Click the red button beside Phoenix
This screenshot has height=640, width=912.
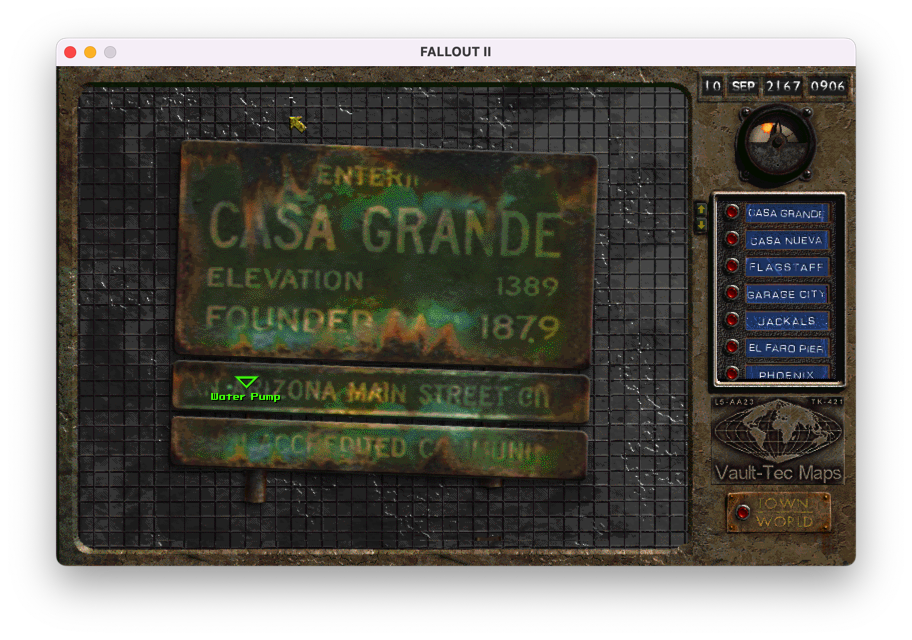[732, 372]
